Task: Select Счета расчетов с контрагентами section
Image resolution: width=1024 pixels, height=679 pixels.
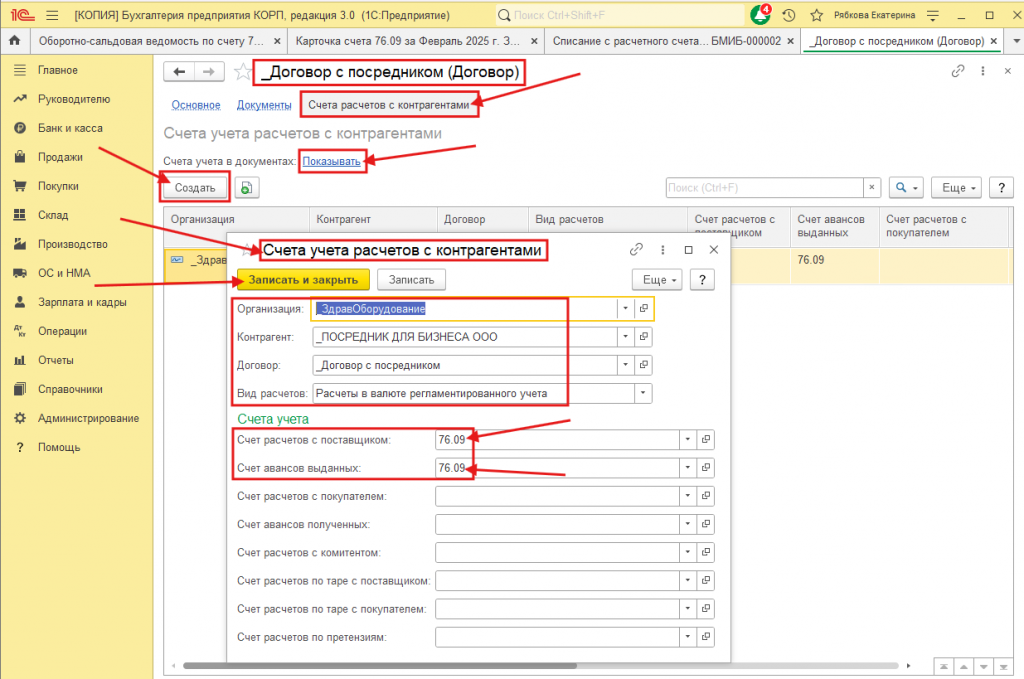Action: pyautogui.click(x=389, y=104)
